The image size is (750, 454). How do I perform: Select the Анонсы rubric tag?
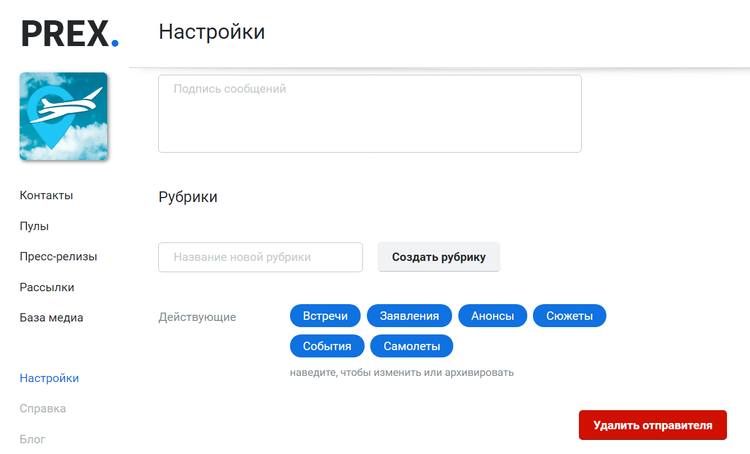click(x=493, y=316)
